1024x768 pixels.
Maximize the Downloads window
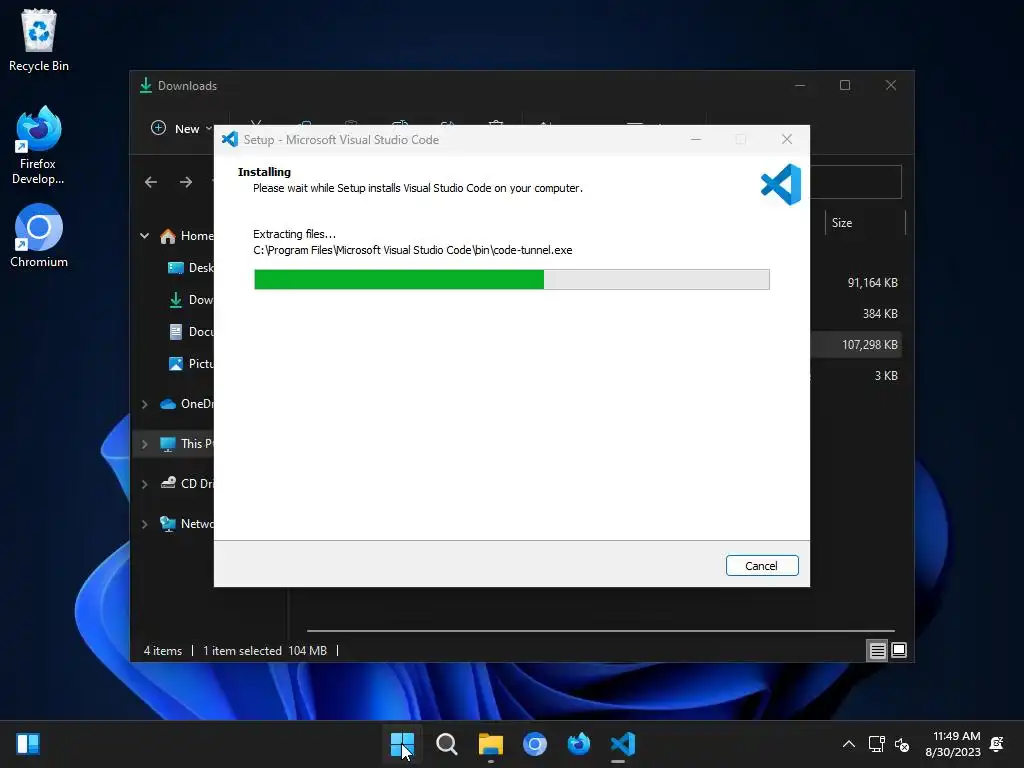tap(845, 86)
